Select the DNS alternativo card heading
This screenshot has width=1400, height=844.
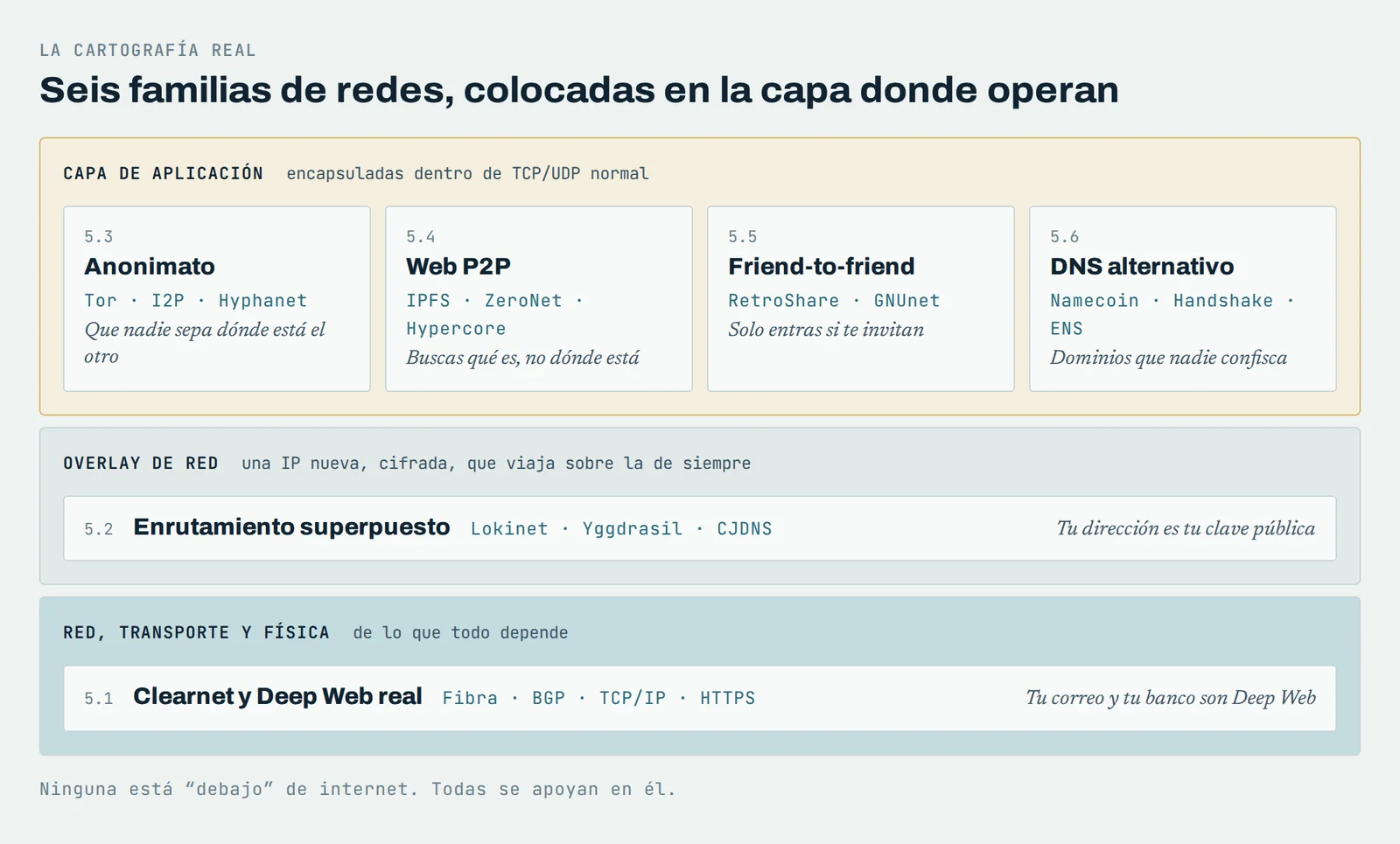pos(1142,267)
